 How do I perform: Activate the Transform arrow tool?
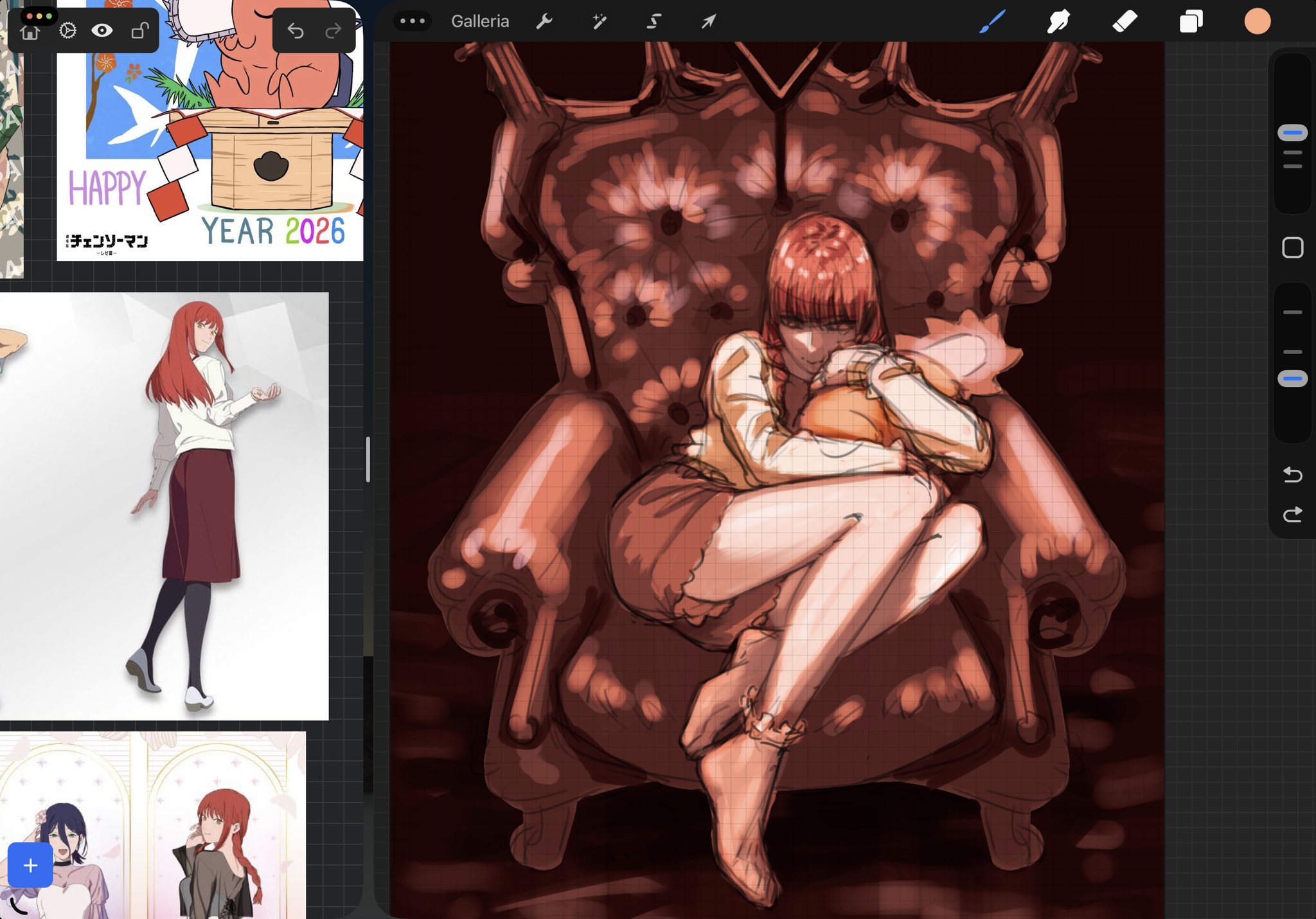(708, 21)
